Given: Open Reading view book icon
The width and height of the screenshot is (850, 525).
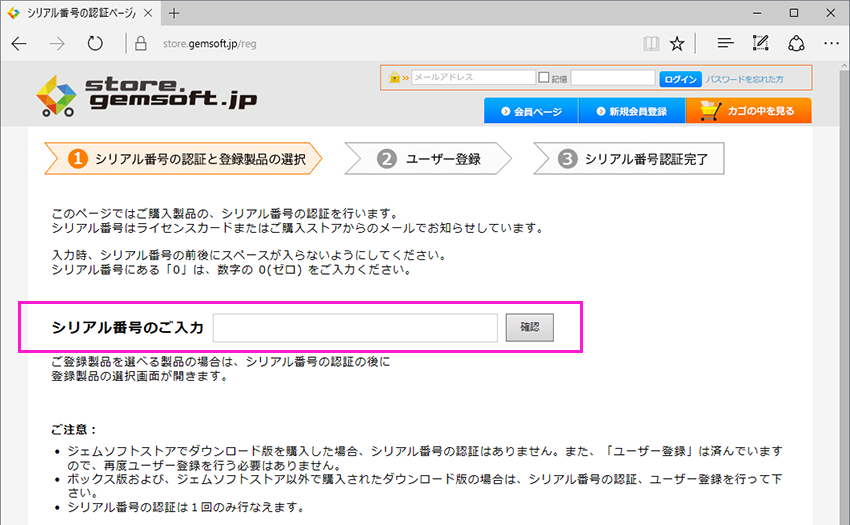Looking at the screenshot, I should pyautogui.click(x=652, y=44).
